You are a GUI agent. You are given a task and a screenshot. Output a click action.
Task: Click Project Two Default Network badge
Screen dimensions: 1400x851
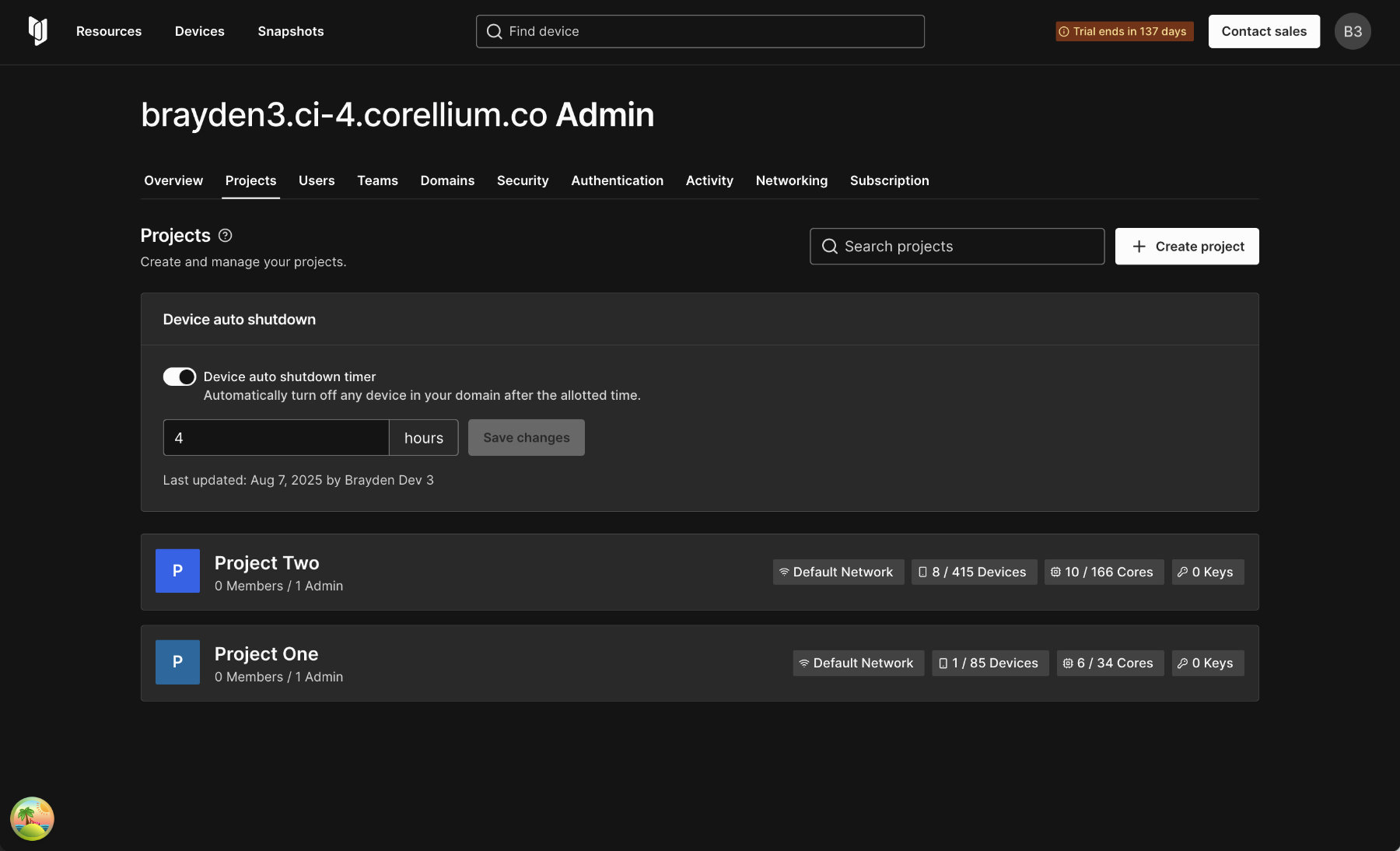point(838,572)
